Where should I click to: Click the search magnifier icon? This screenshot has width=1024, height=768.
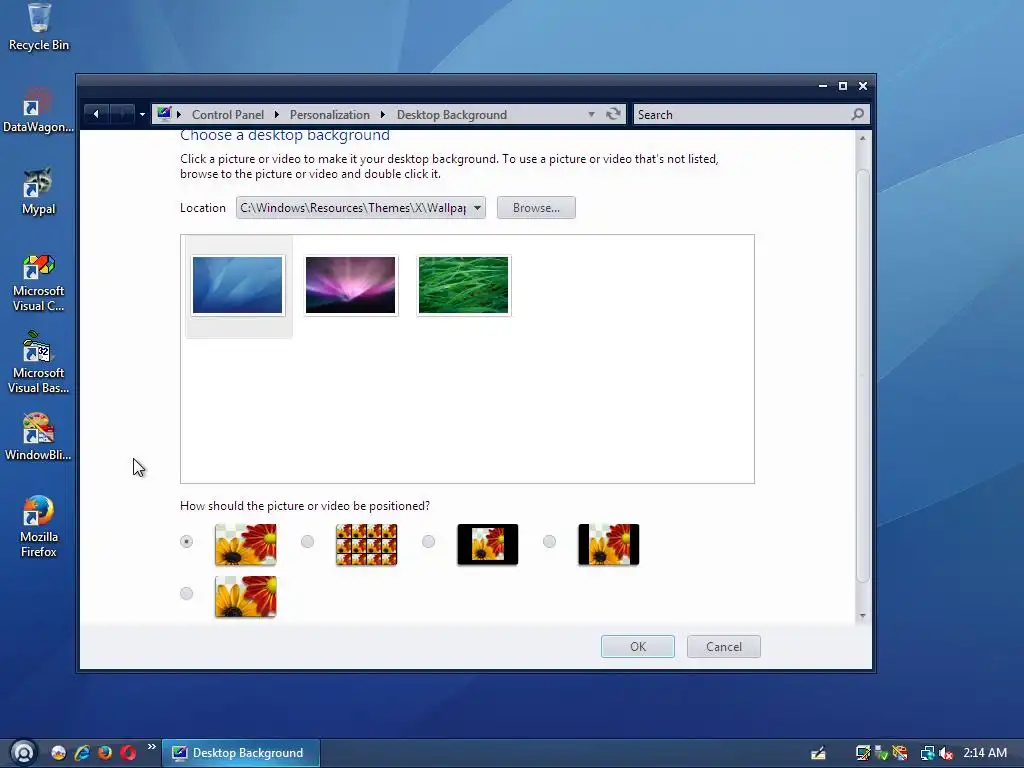tap(857, 114)
